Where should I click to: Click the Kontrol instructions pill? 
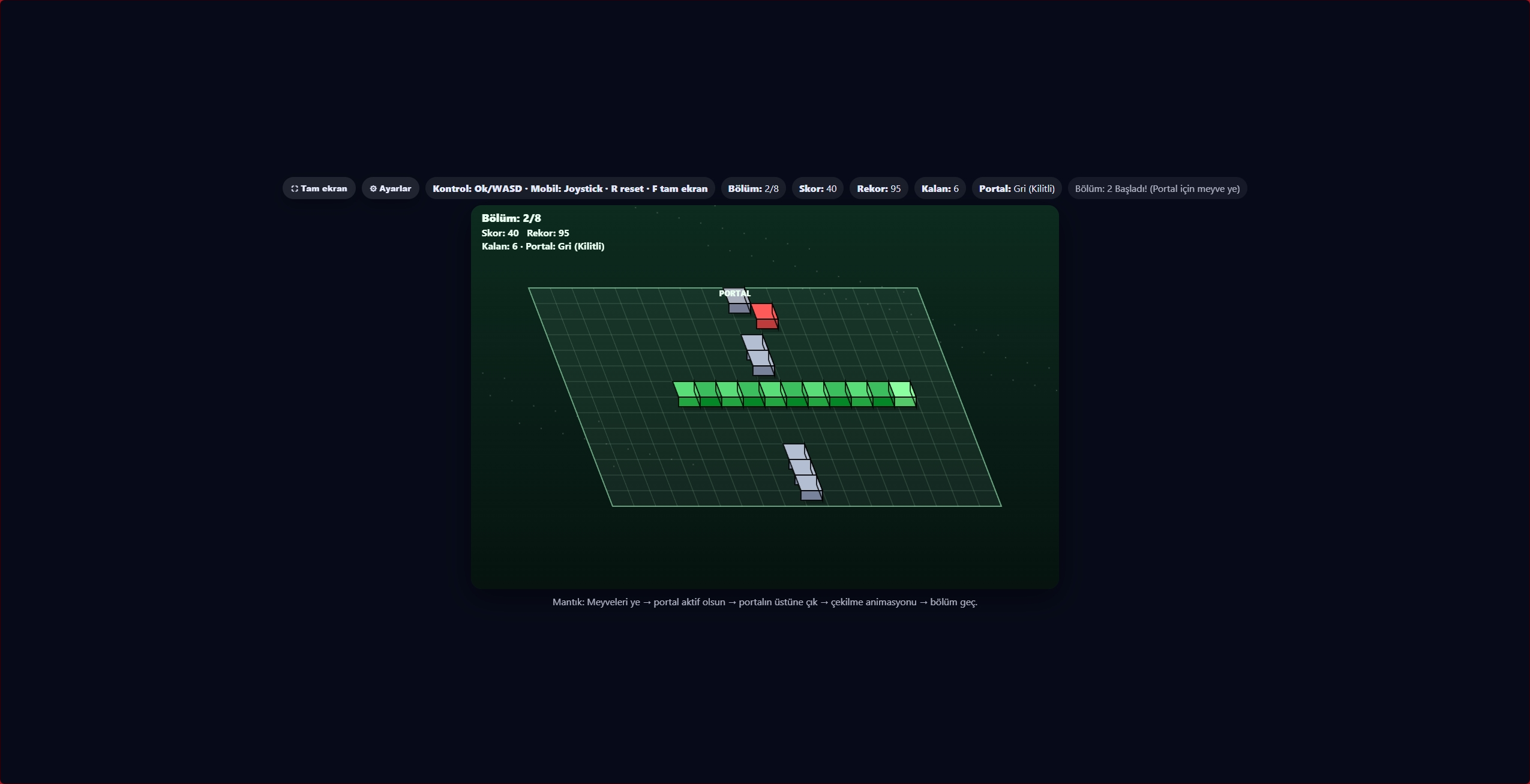tap(569, 188)
